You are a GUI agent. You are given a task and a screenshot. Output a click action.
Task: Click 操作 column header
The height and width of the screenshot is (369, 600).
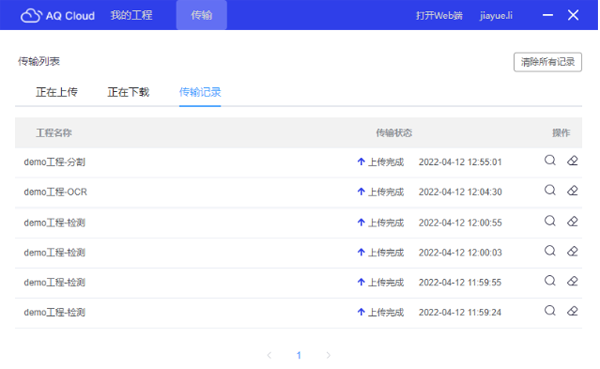[561, 133]
